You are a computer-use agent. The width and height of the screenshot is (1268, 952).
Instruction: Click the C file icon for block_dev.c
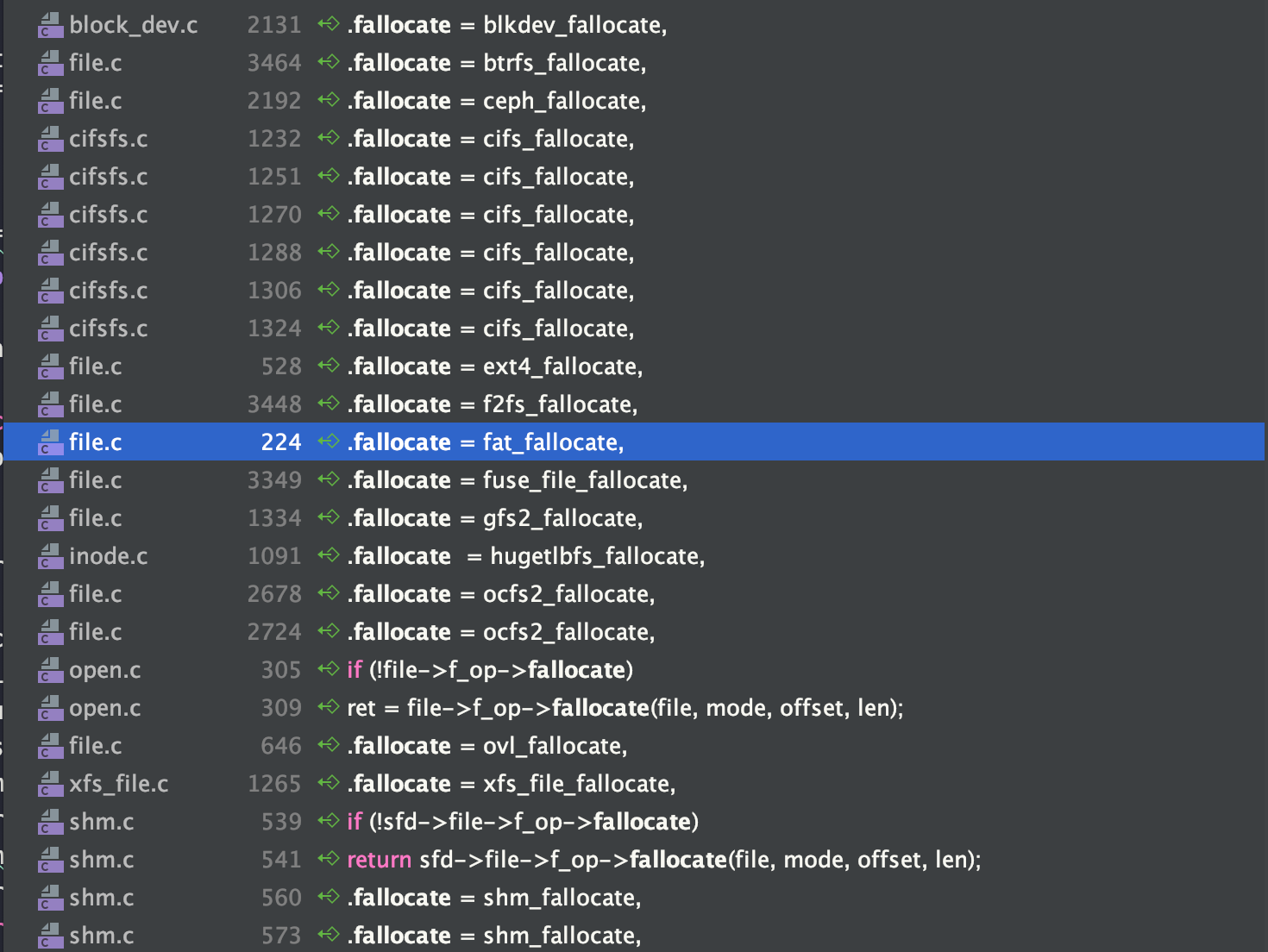point(51,26)
